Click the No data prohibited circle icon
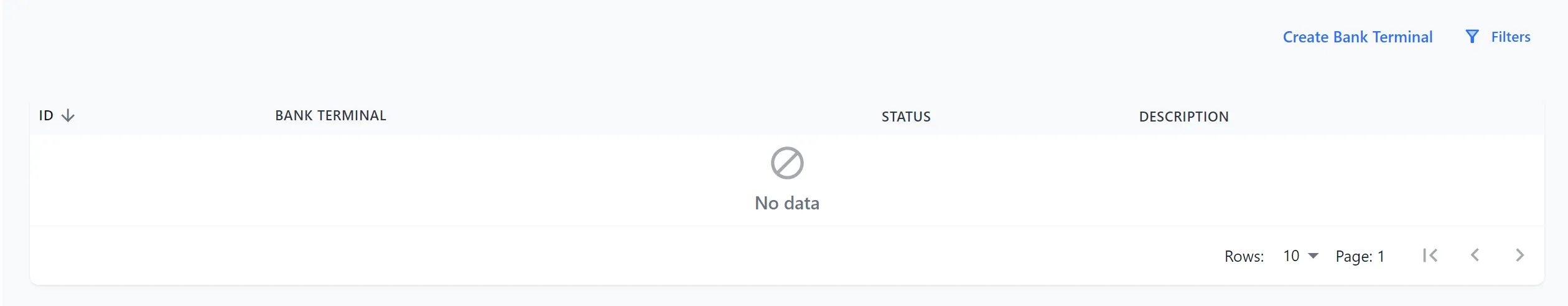The image size is (1568, 306). (x=786, y=163)
